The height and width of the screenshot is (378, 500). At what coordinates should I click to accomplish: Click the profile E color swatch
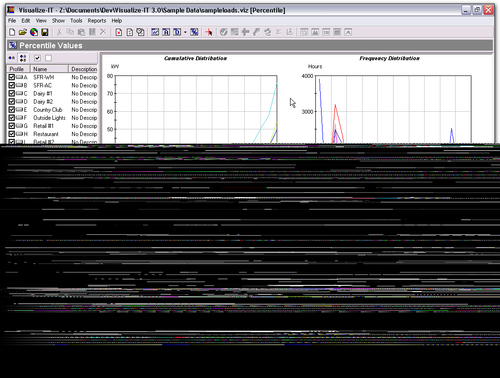(19, 109)
